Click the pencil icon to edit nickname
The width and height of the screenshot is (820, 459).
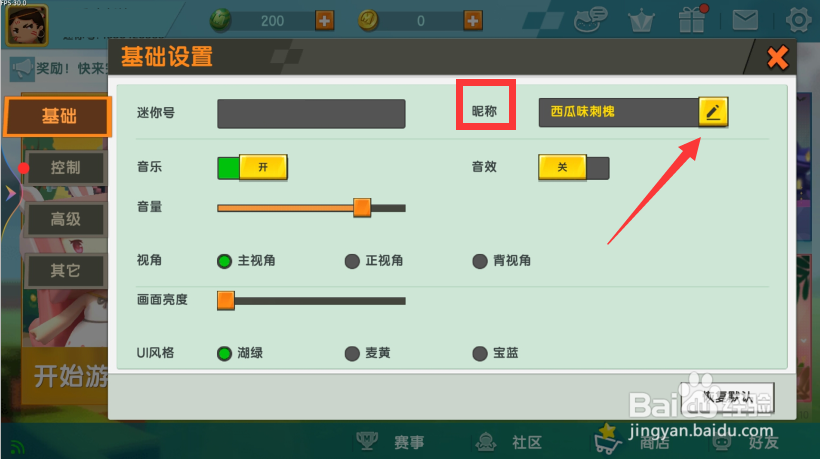coord(713,112)
